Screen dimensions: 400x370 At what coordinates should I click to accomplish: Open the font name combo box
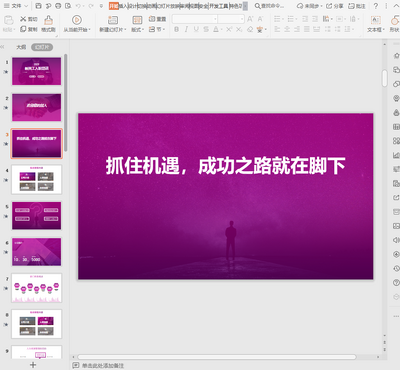click(195, 19)
